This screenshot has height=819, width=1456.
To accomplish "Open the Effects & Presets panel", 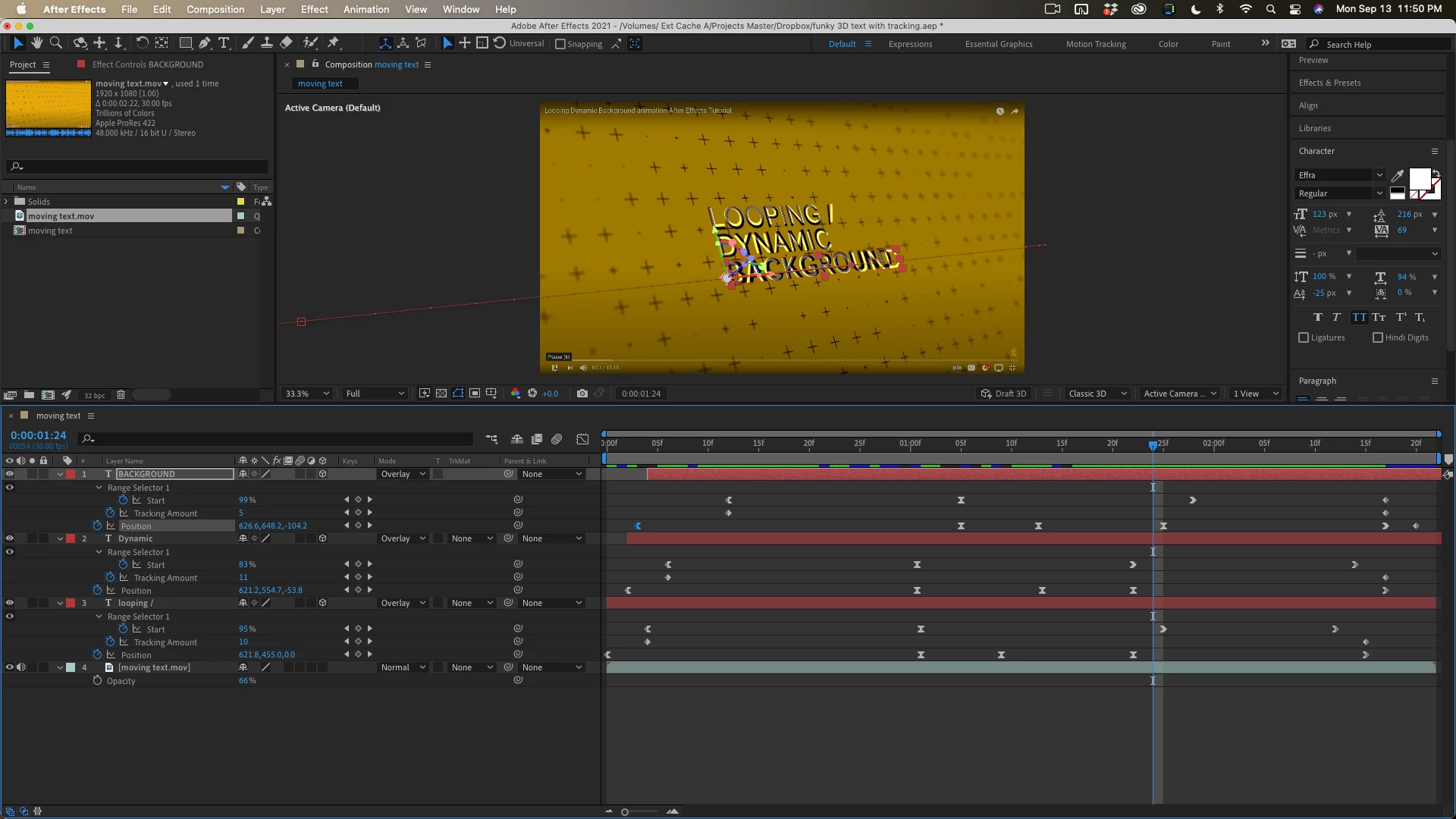I will (1329, 83).
